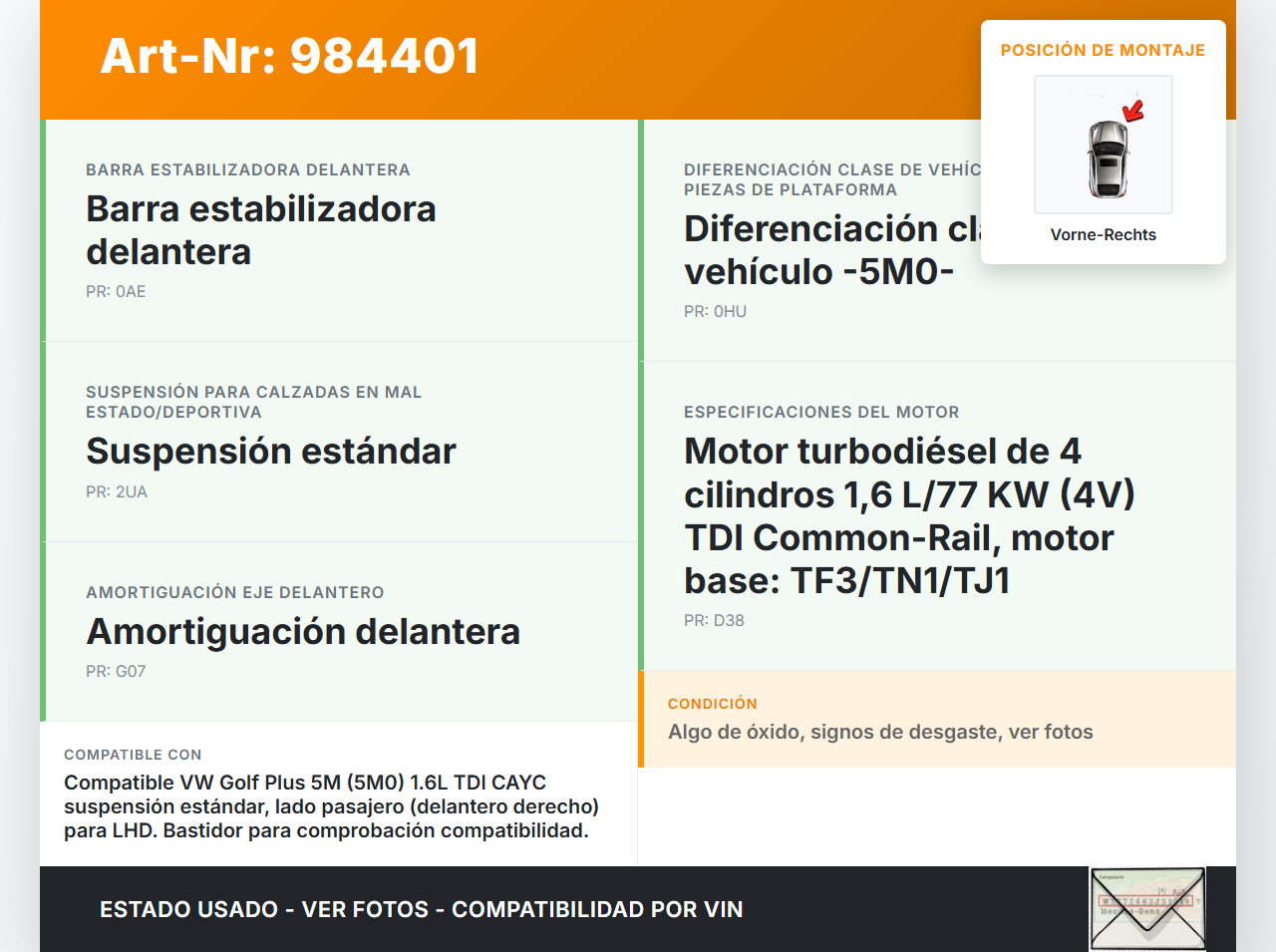Select the Suspensión estándar heading
The image size is (1276, 952).
271,452
